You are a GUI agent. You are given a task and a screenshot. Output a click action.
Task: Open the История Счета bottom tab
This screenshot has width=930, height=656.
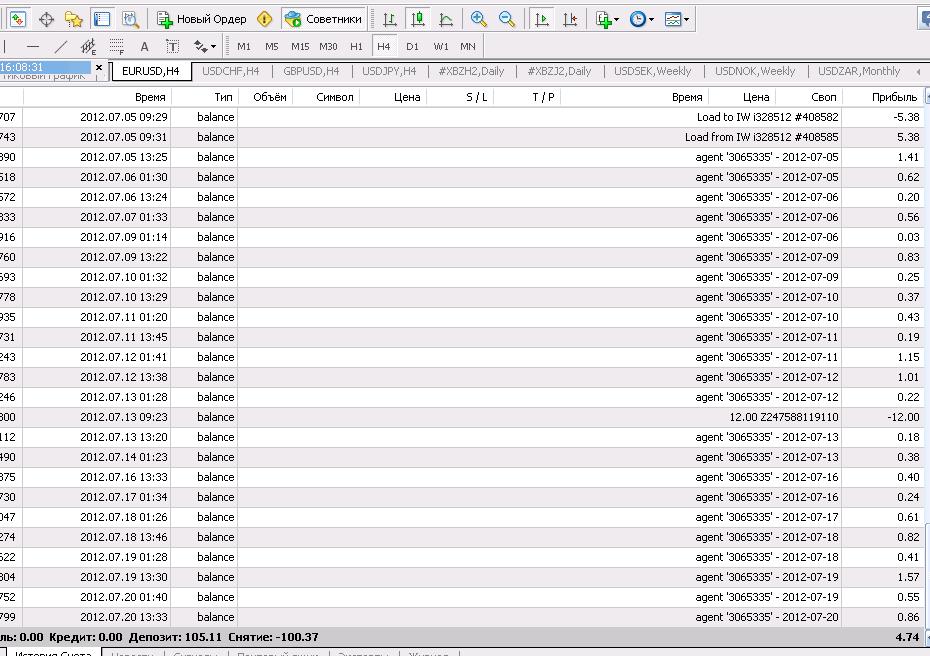pos(53,652)
